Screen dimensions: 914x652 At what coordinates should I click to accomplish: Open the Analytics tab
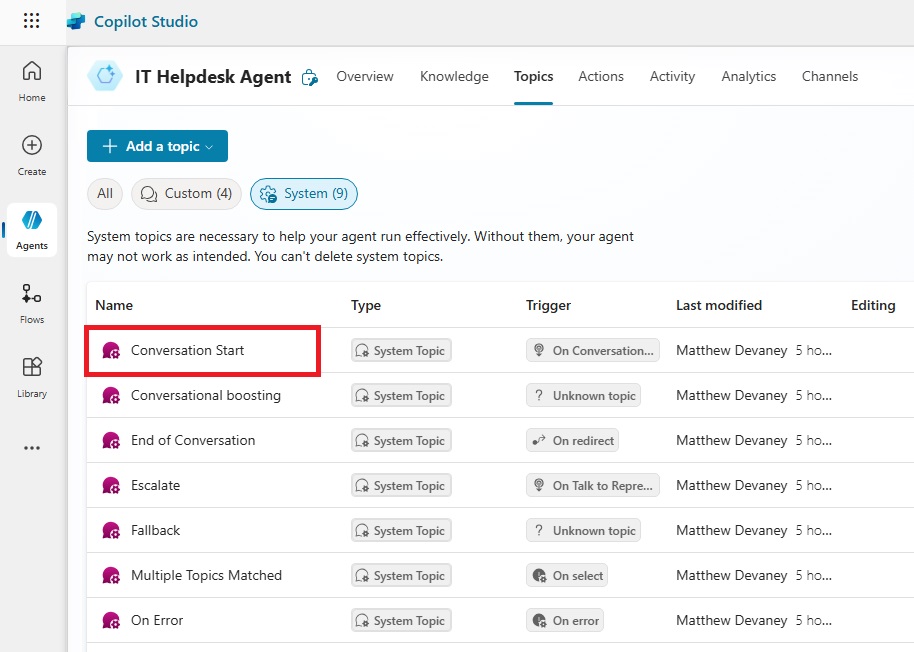(x=748, y=76)
